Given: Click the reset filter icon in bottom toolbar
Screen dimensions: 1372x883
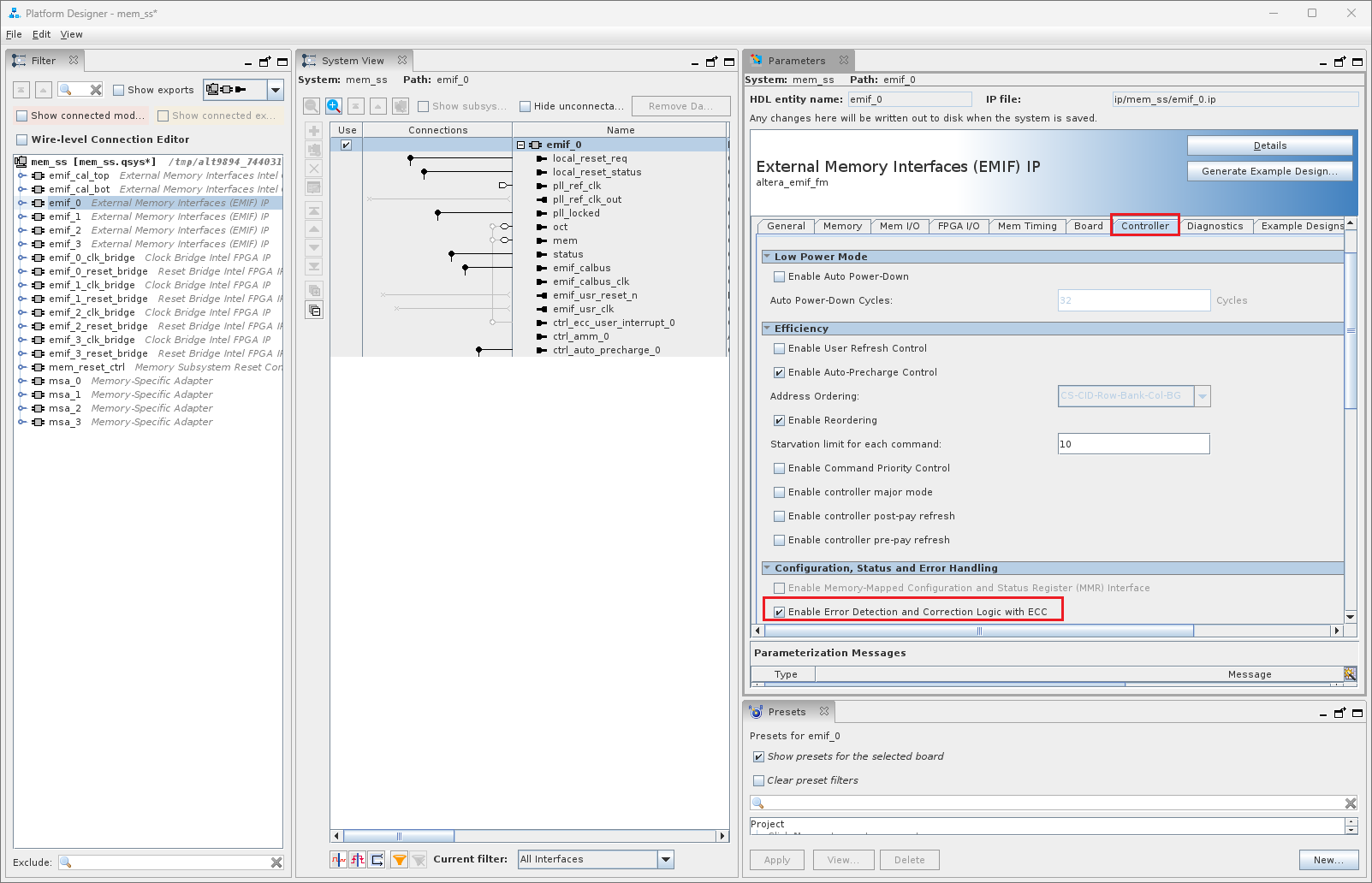Looking at the screenshot, I should [x=419, y=860].
